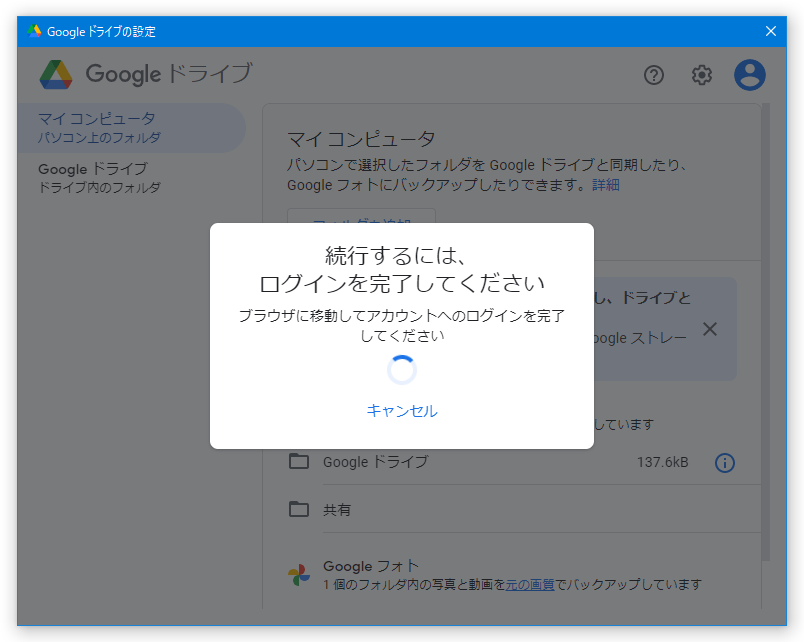Image resolution: width=804 pixels, height=642 pixels.
Task: Click the folder icon of the Google ドライブ row
Action: click(299, 461)
